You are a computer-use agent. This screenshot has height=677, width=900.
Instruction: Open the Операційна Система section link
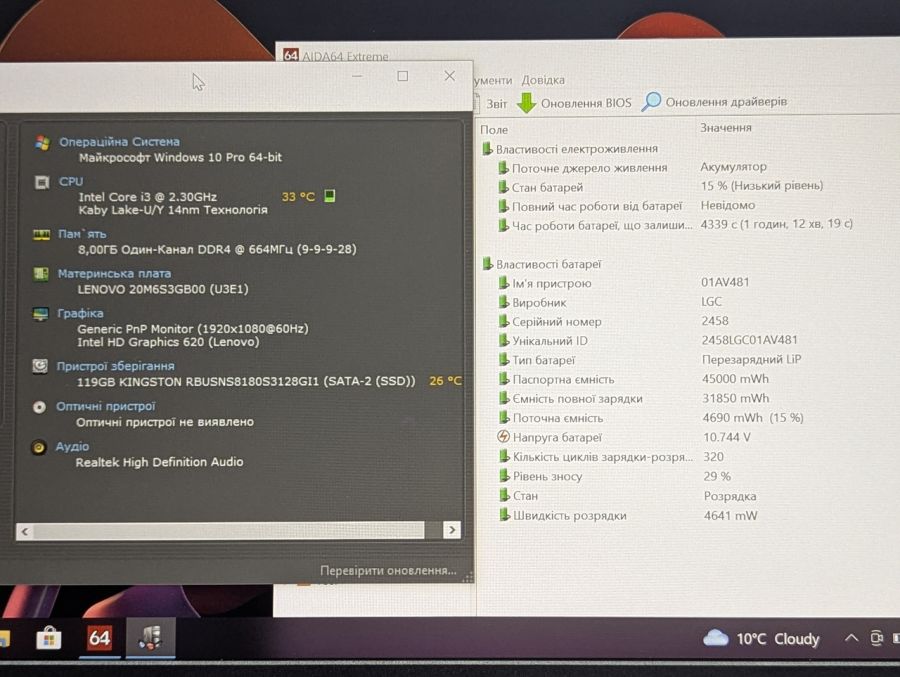tap(119, 142)
